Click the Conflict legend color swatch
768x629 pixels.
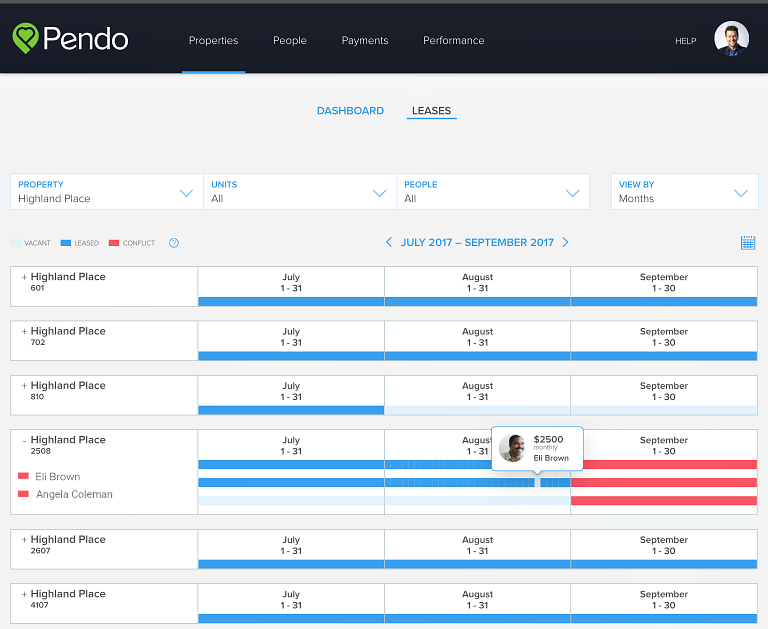click(114, 243)
